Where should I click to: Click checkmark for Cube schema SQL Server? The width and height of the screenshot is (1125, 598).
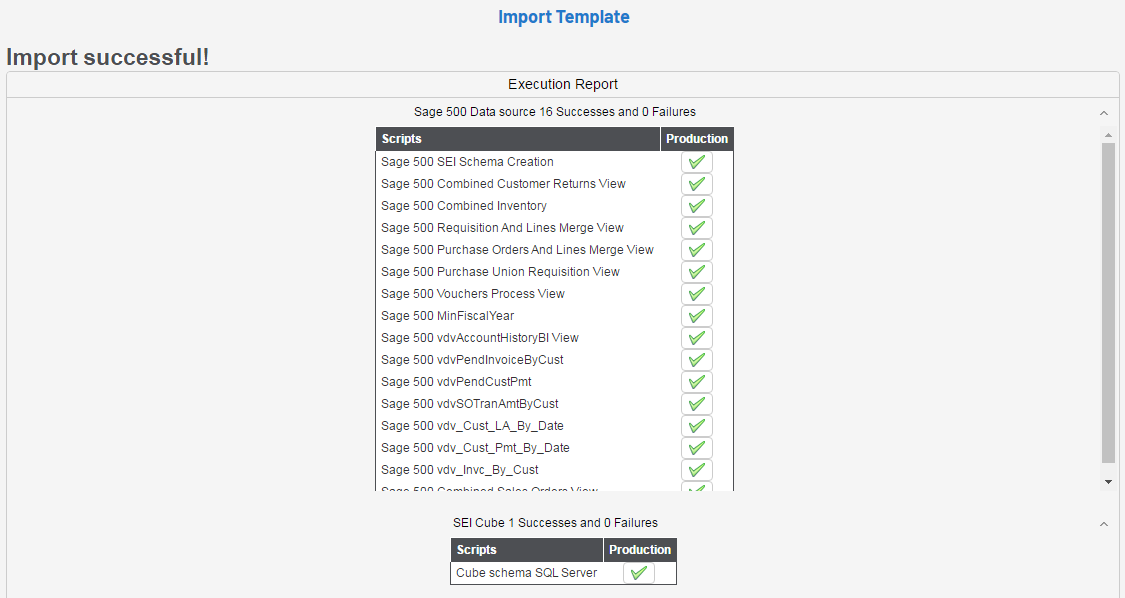639,573
